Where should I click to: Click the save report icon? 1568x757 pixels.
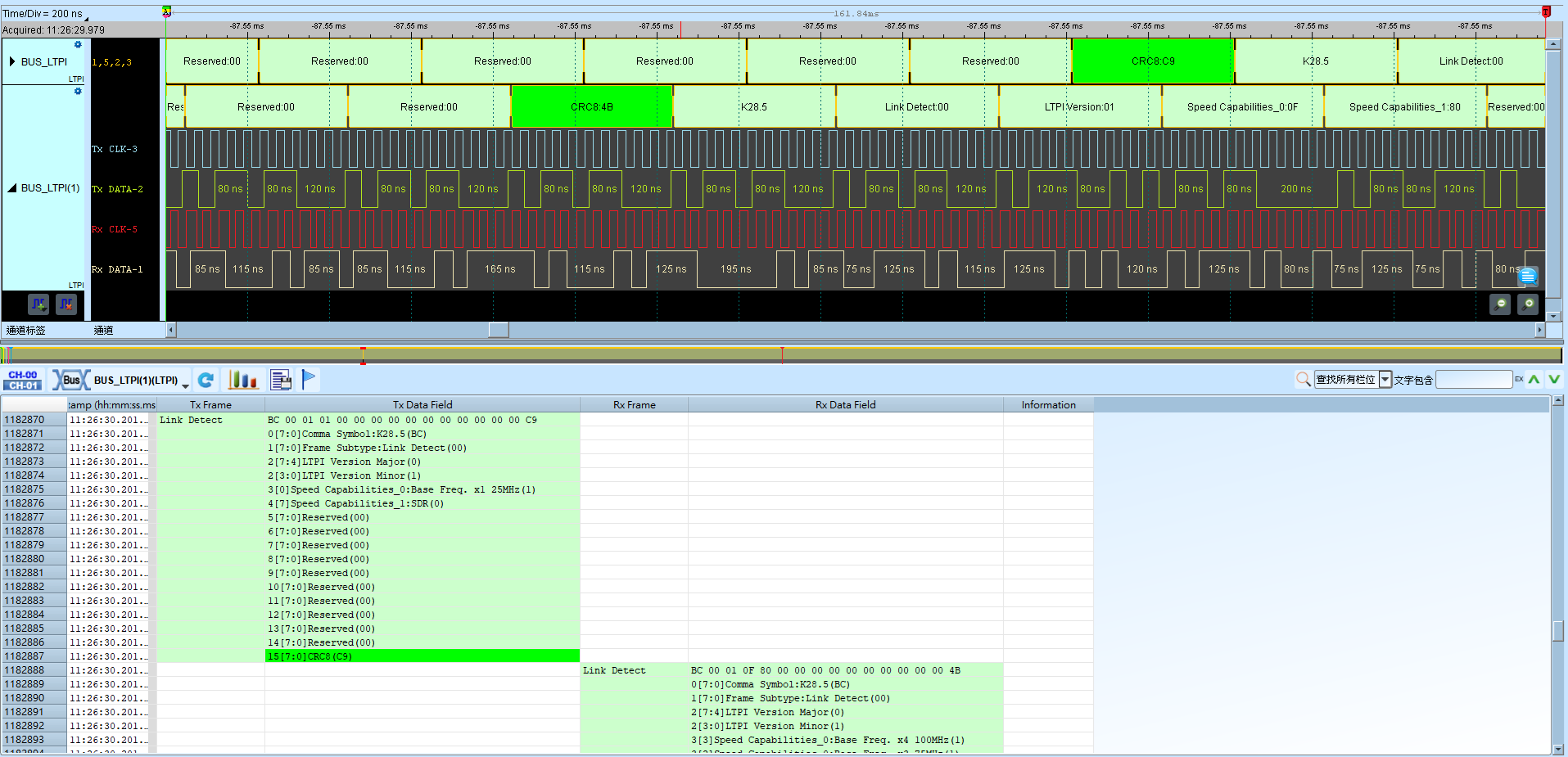[x=281, y=380]
